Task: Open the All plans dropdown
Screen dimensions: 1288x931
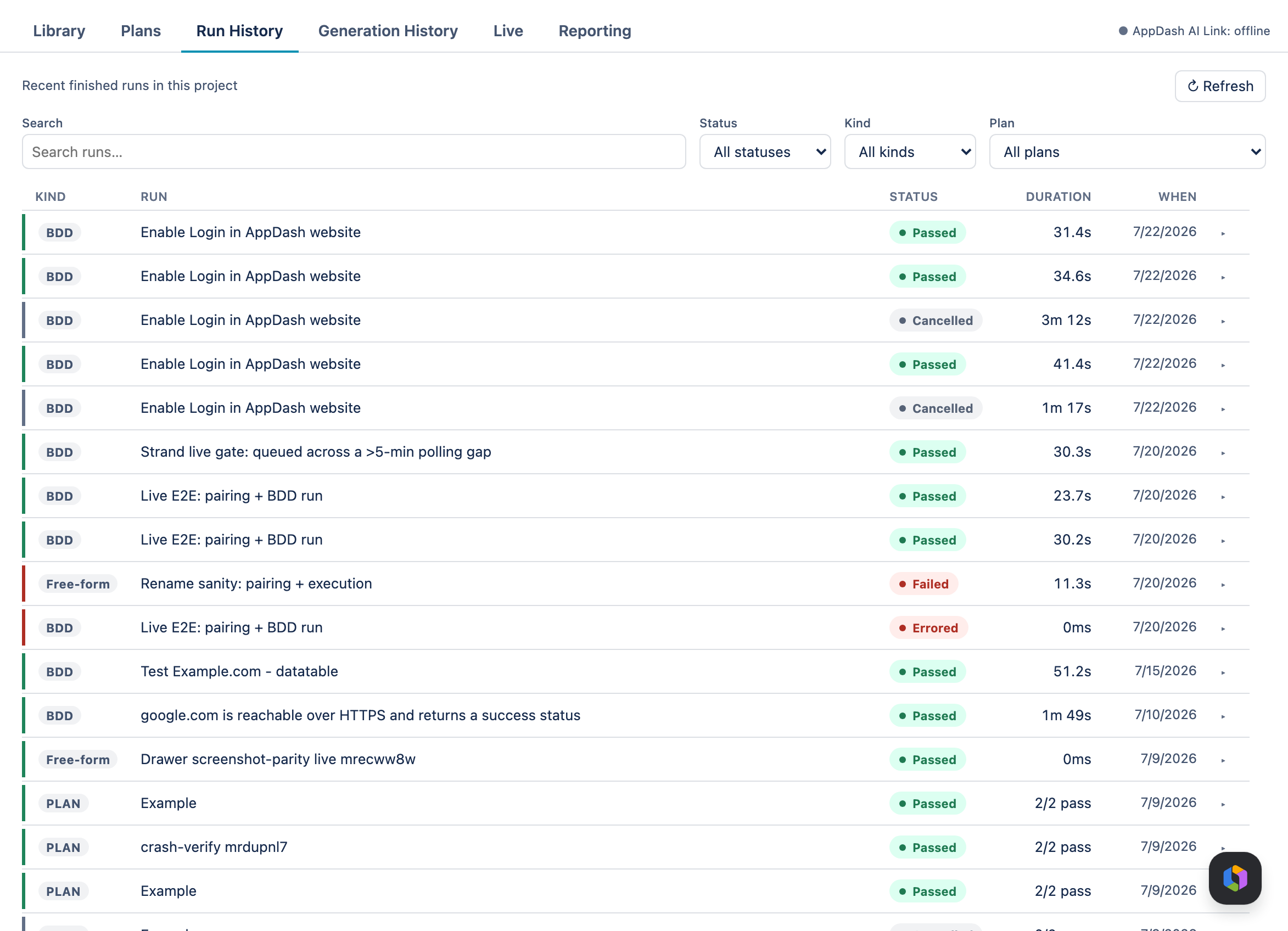Action: pos(1127,152)
